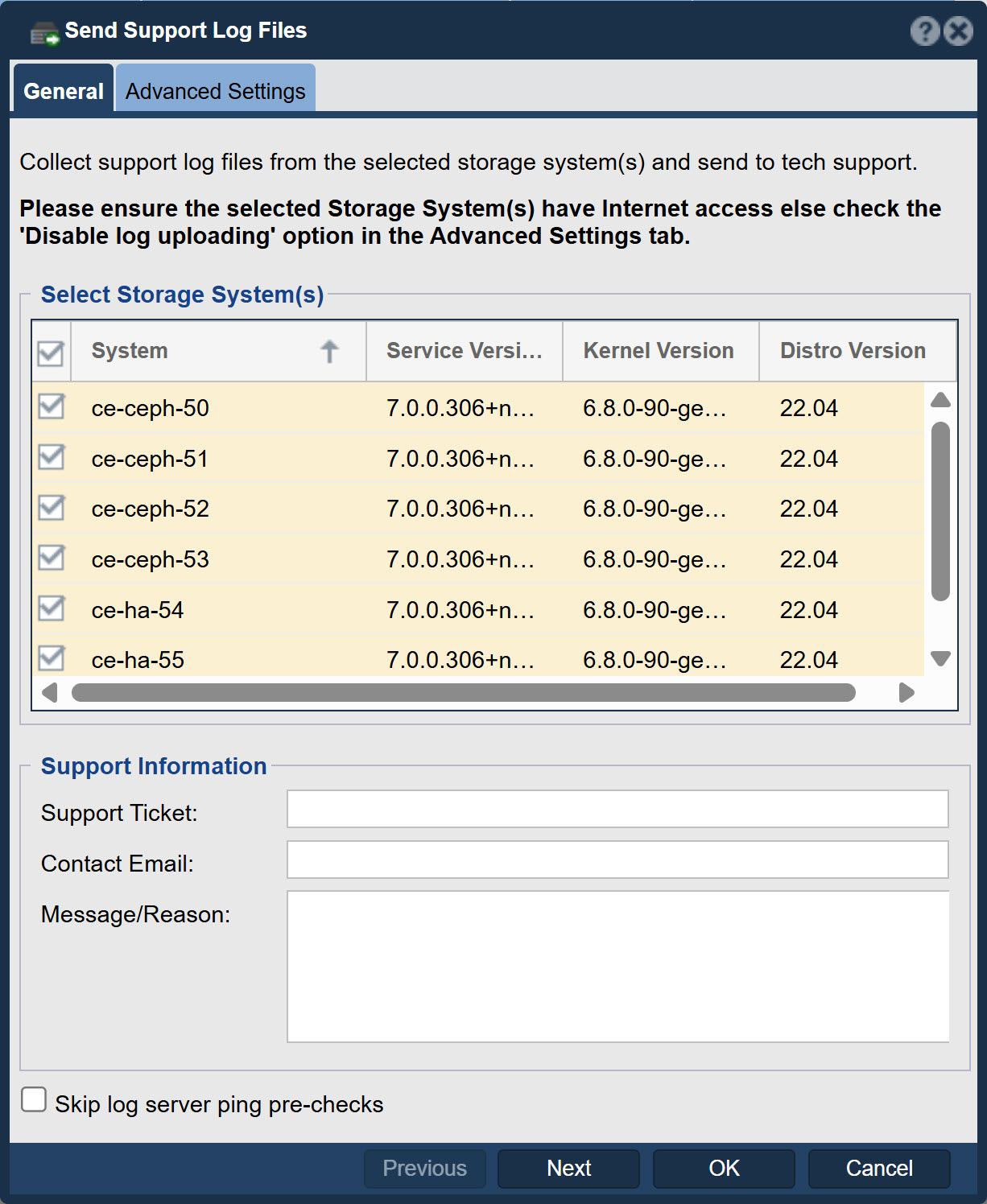
Task: Cancel the dialog
Action: click(x=879, y=1169)
